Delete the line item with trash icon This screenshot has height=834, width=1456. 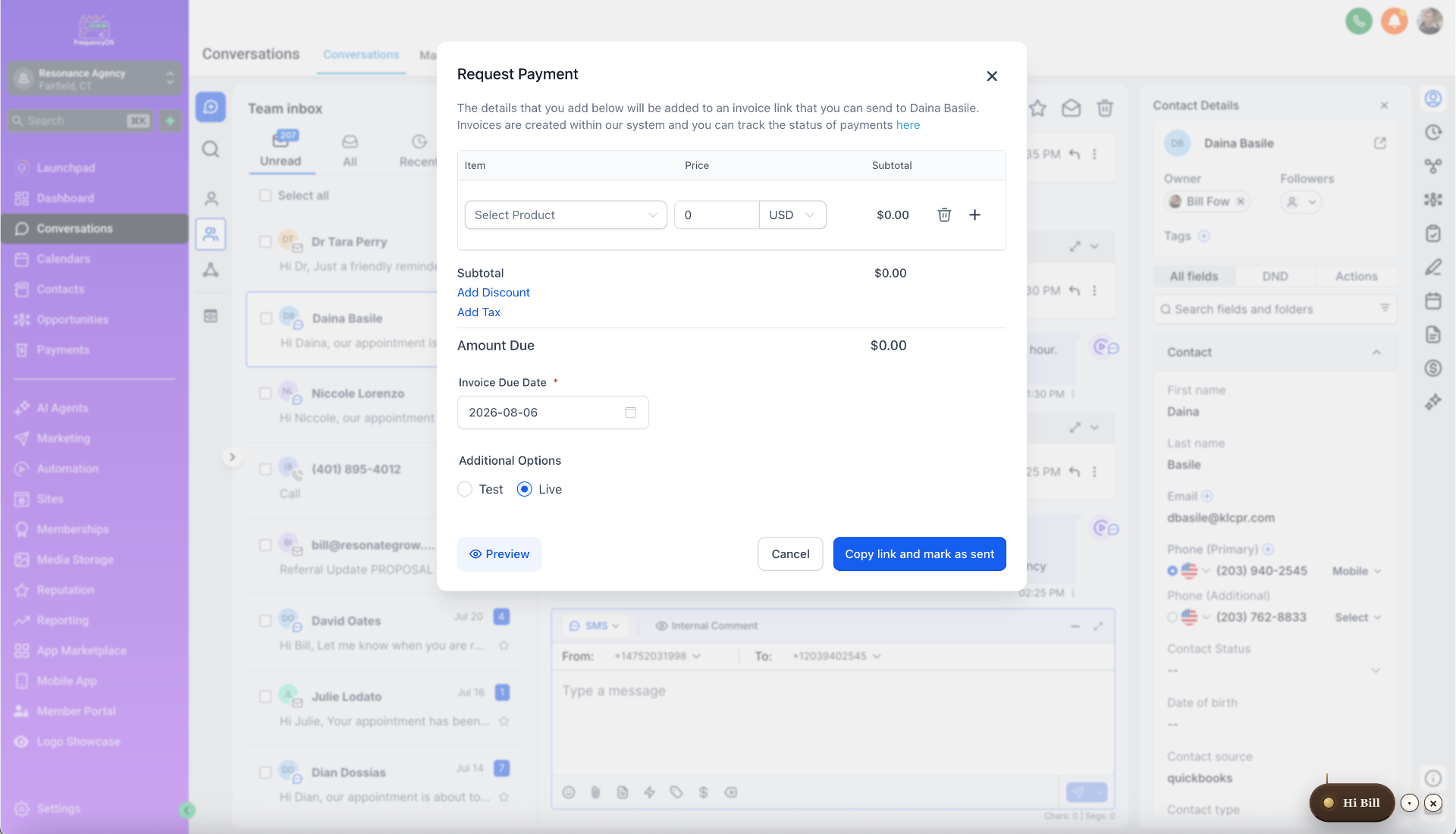tap(944, 215)
